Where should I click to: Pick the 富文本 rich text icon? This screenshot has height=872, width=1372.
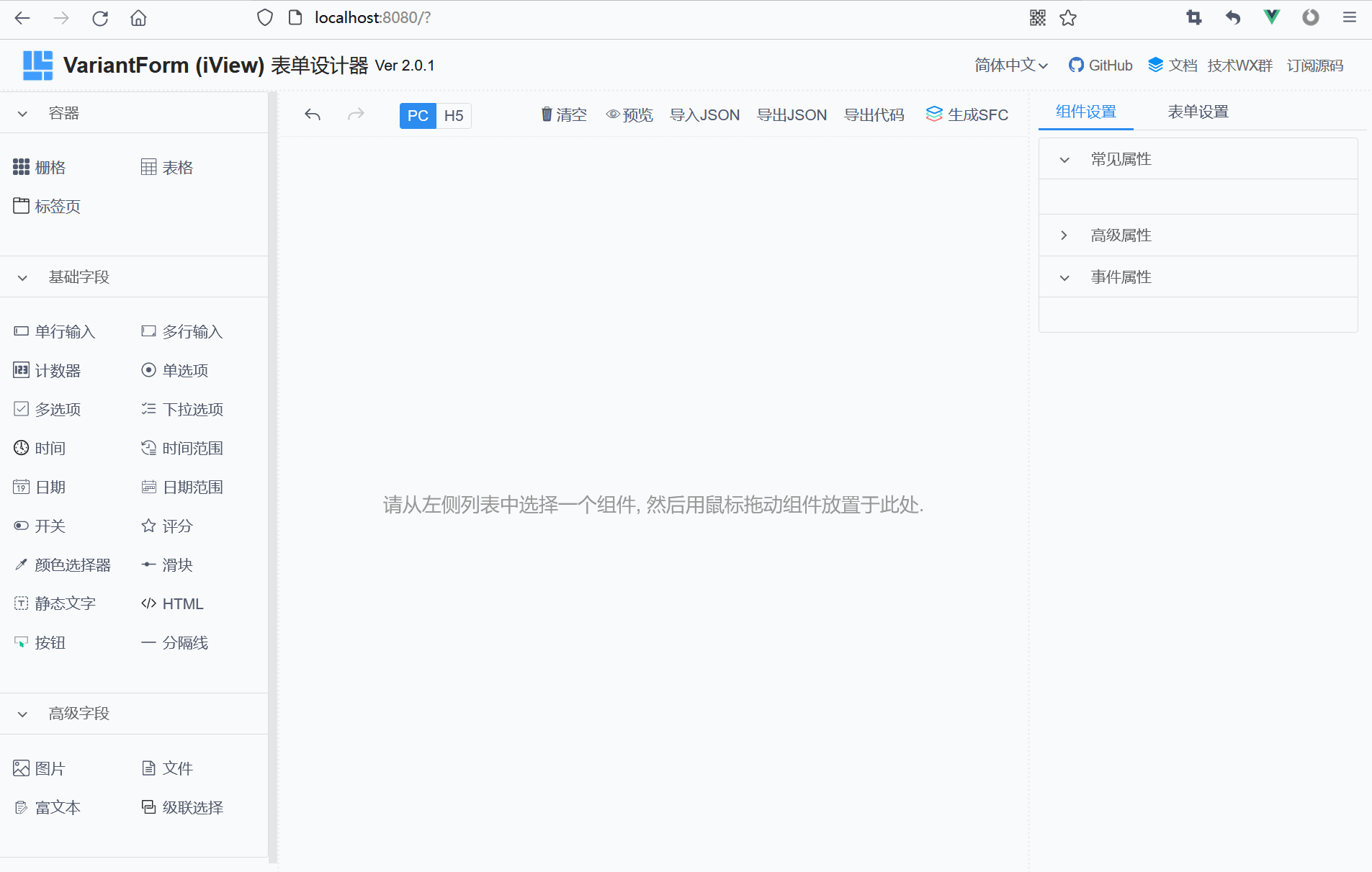click(x=22, y=807)
